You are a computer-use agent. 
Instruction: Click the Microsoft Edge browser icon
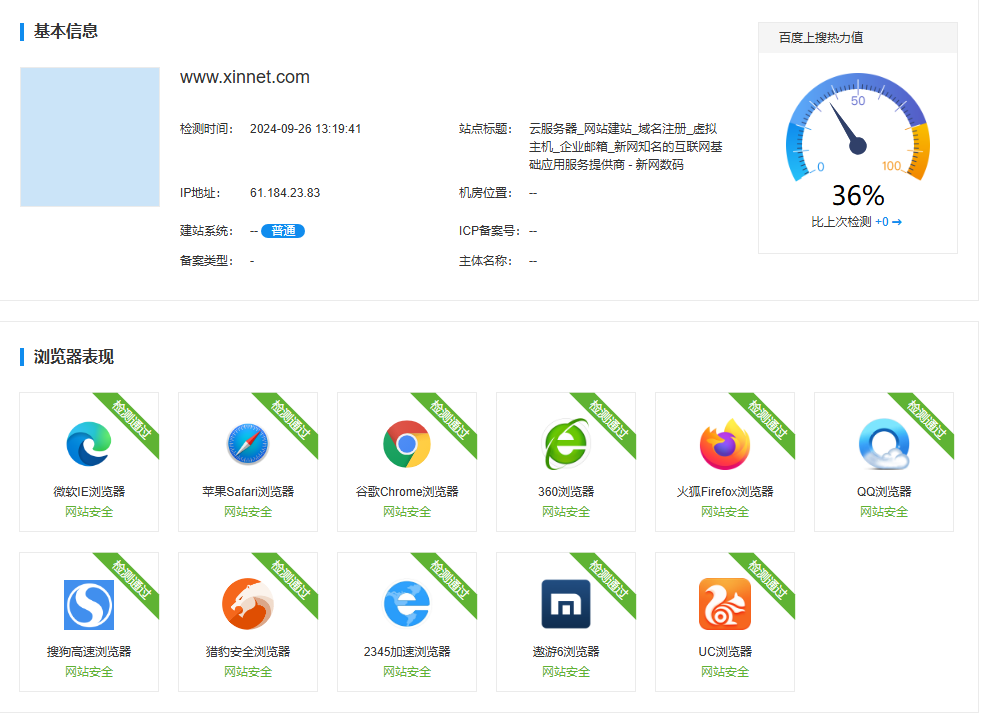[x=88, y=444]
